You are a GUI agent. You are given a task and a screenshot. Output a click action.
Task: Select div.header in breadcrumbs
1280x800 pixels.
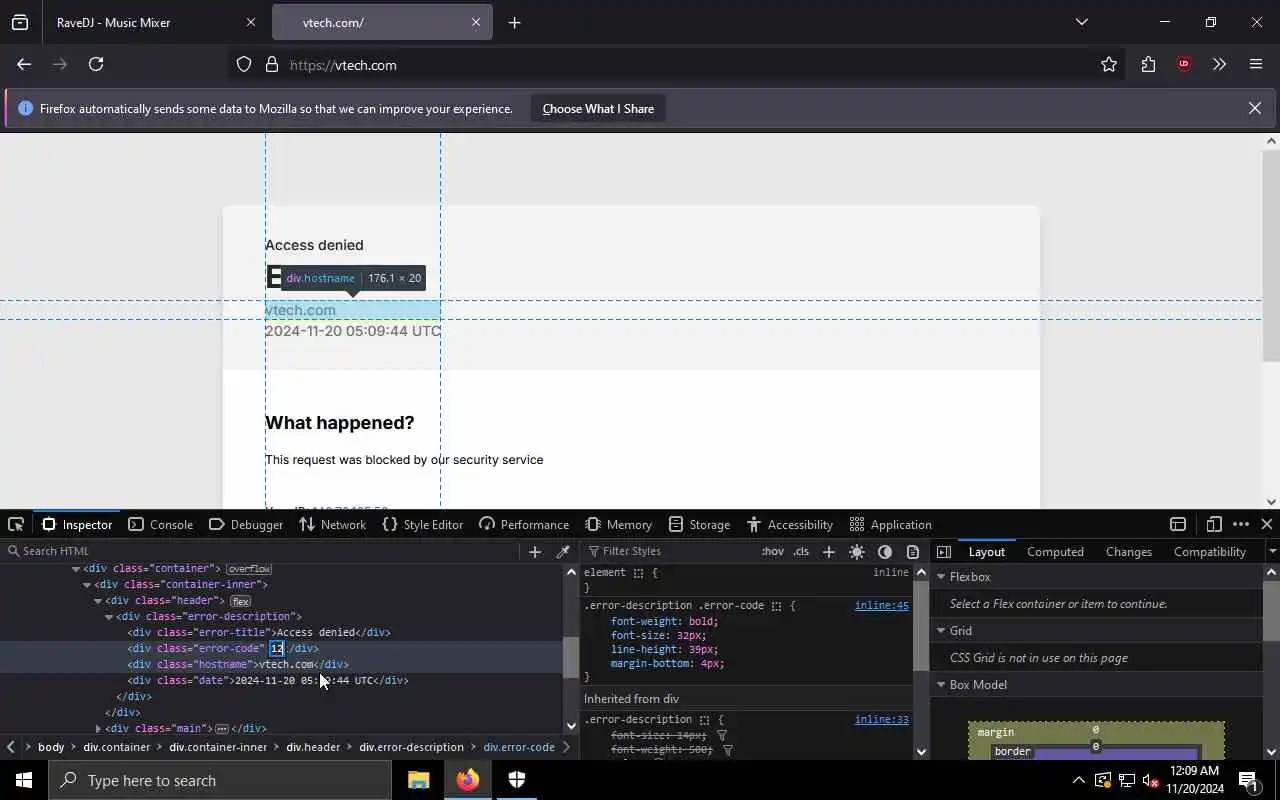(313, 747)
